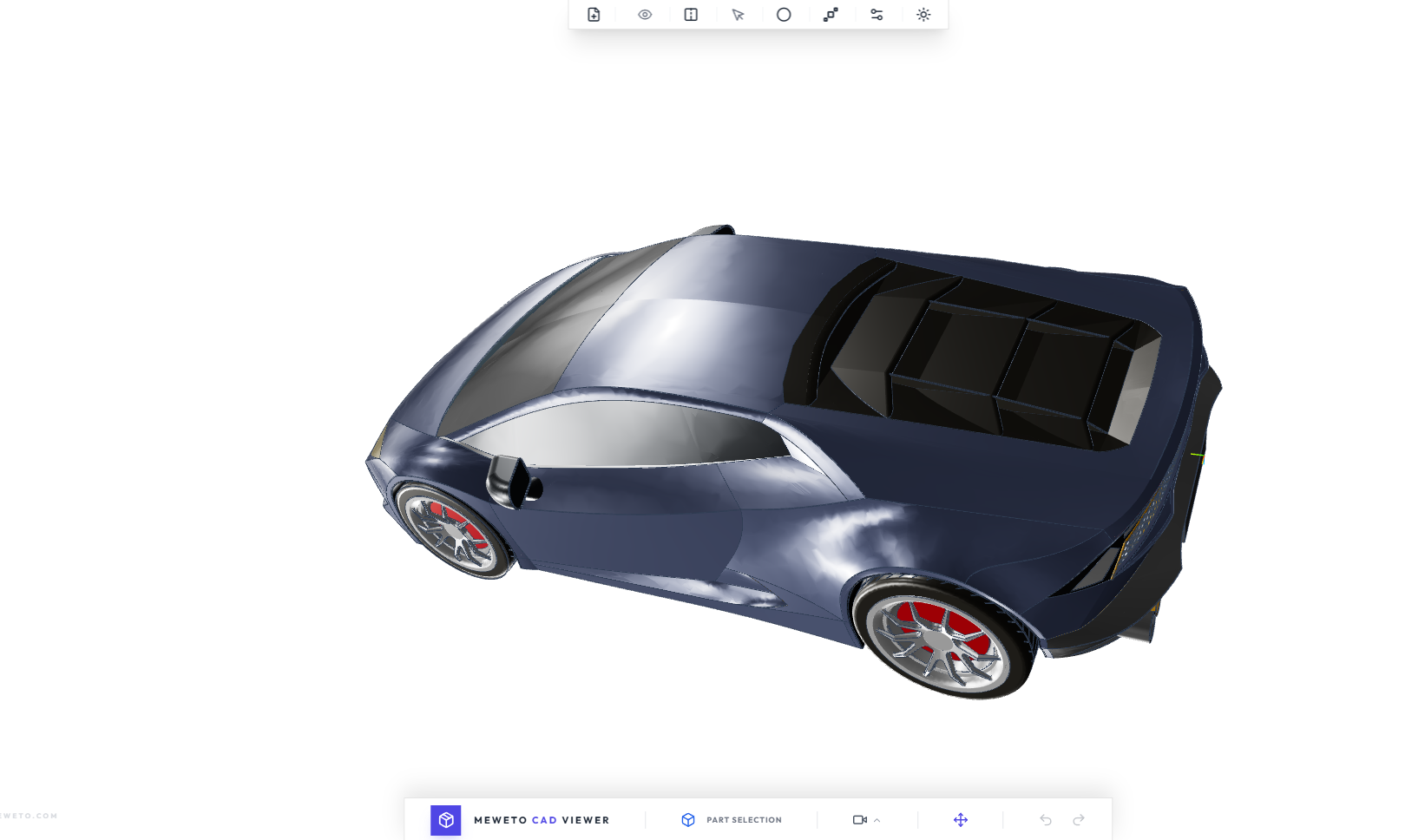
Task: Activate the cursor selection tool
Action: click(738, 15)
